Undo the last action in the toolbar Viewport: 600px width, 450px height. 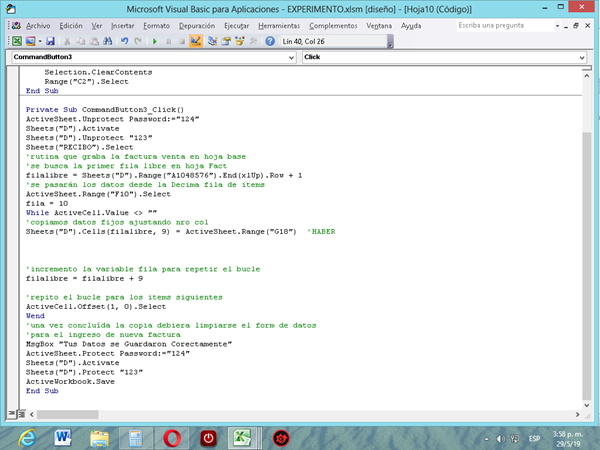tap(124, 41)
